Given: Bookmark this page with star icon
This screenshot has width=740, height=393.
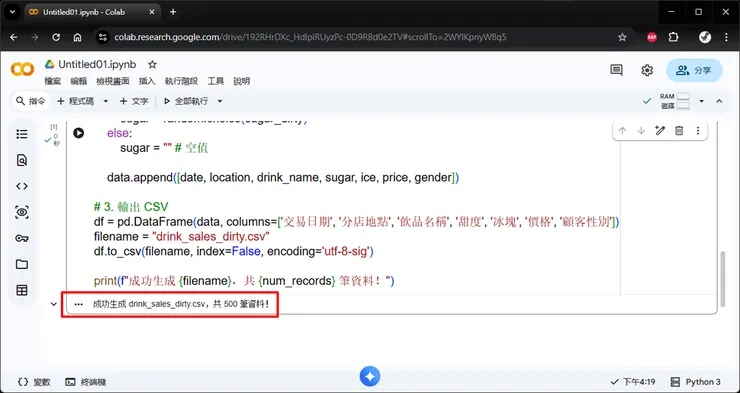Looking at the screenshot, I should click(x=622, y=37).
